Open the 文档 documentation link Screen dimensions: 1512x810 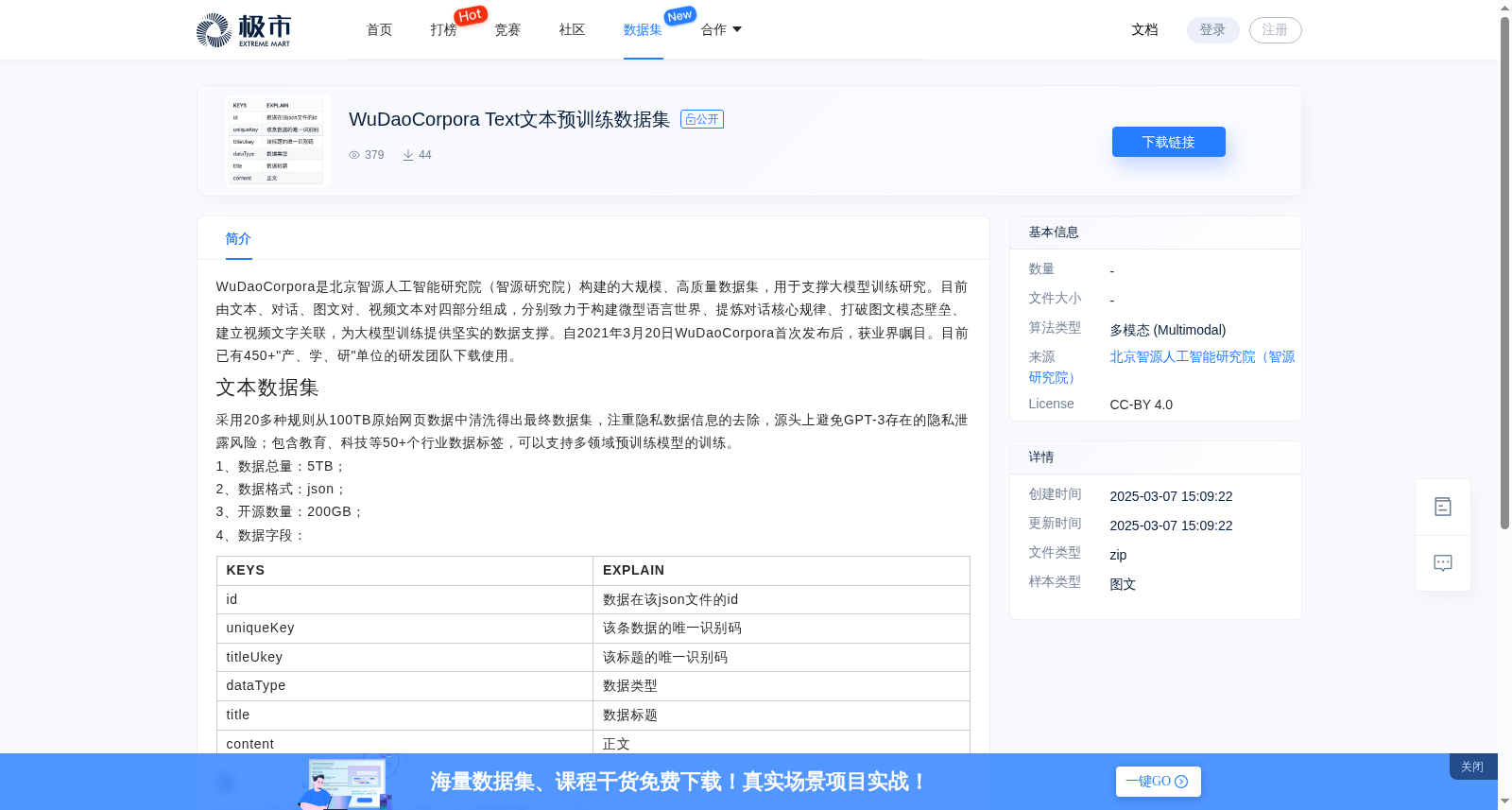[1145, 29]
